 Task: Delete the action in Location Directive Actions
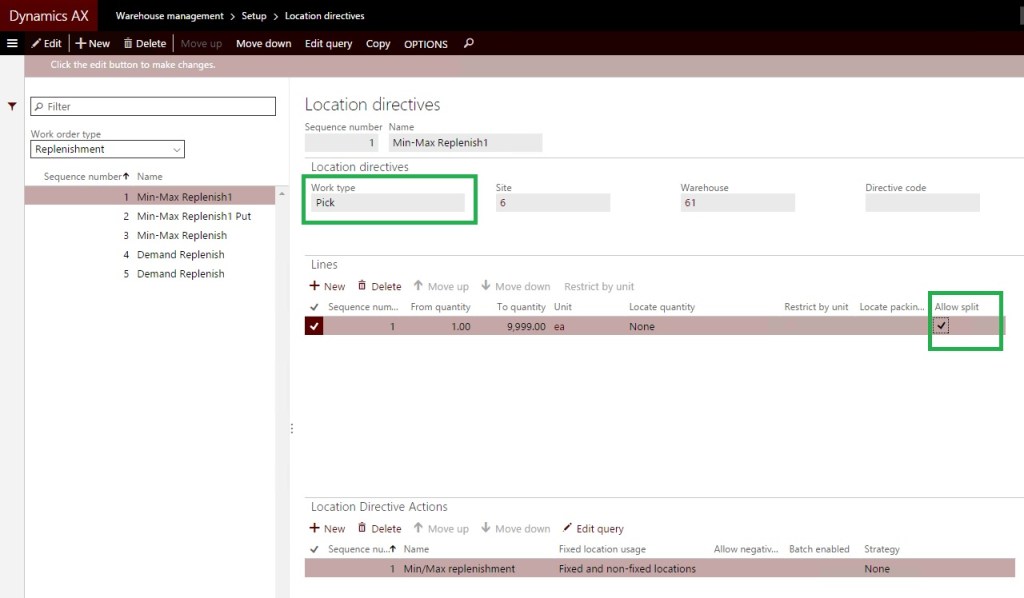pos(379,528)
